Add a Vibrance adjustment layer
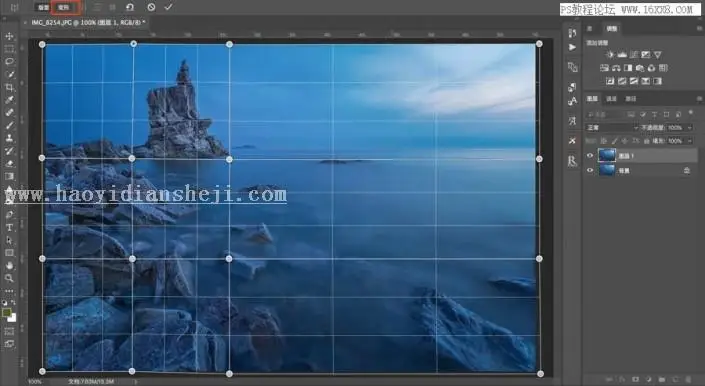 point(658,55)
